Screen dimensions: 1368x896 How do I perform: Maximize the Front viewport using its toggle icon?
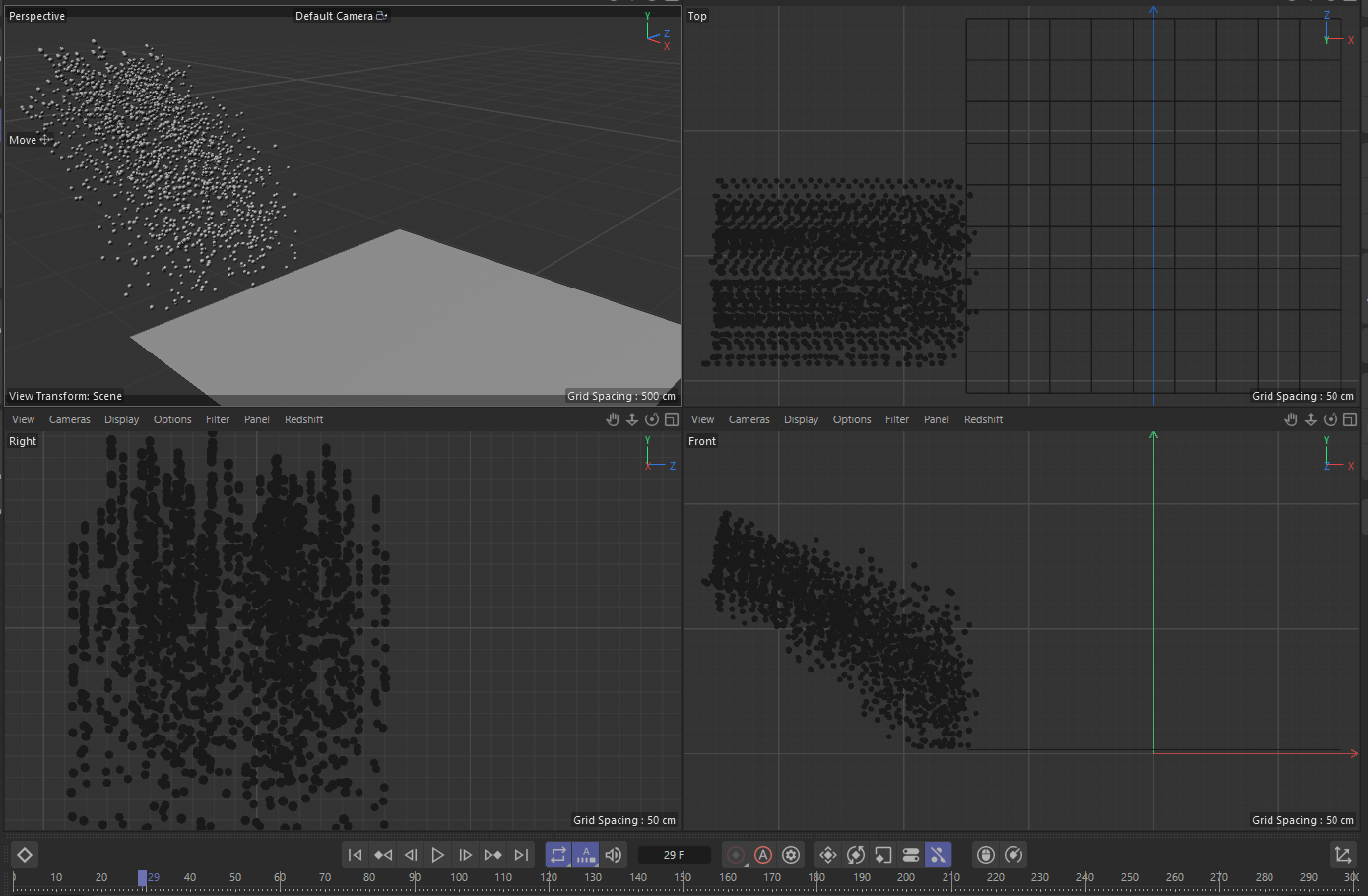click(x=1350, y=419)
